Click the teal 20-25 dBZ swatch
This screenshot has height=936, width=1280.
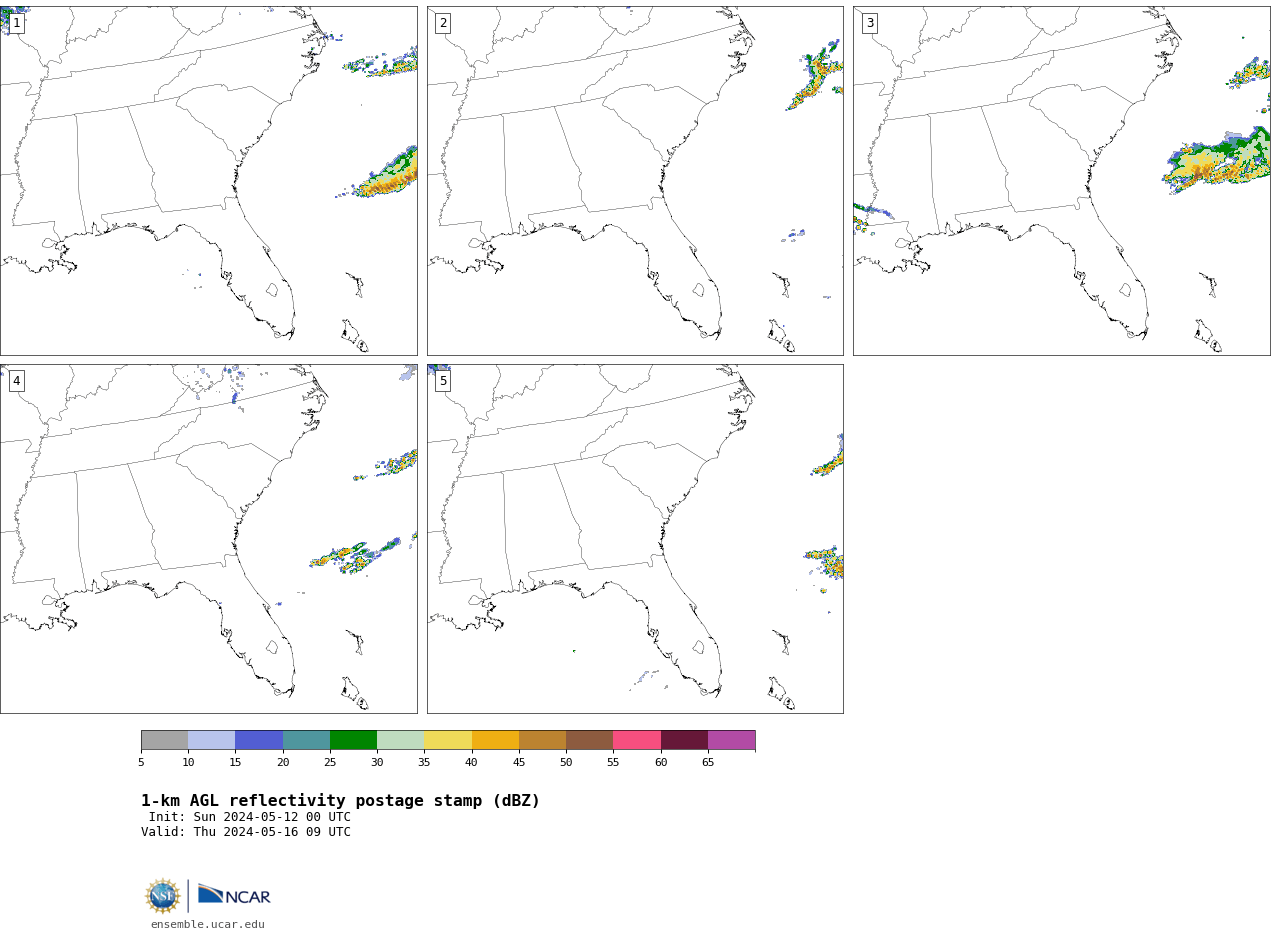click(x=306, y=740)
